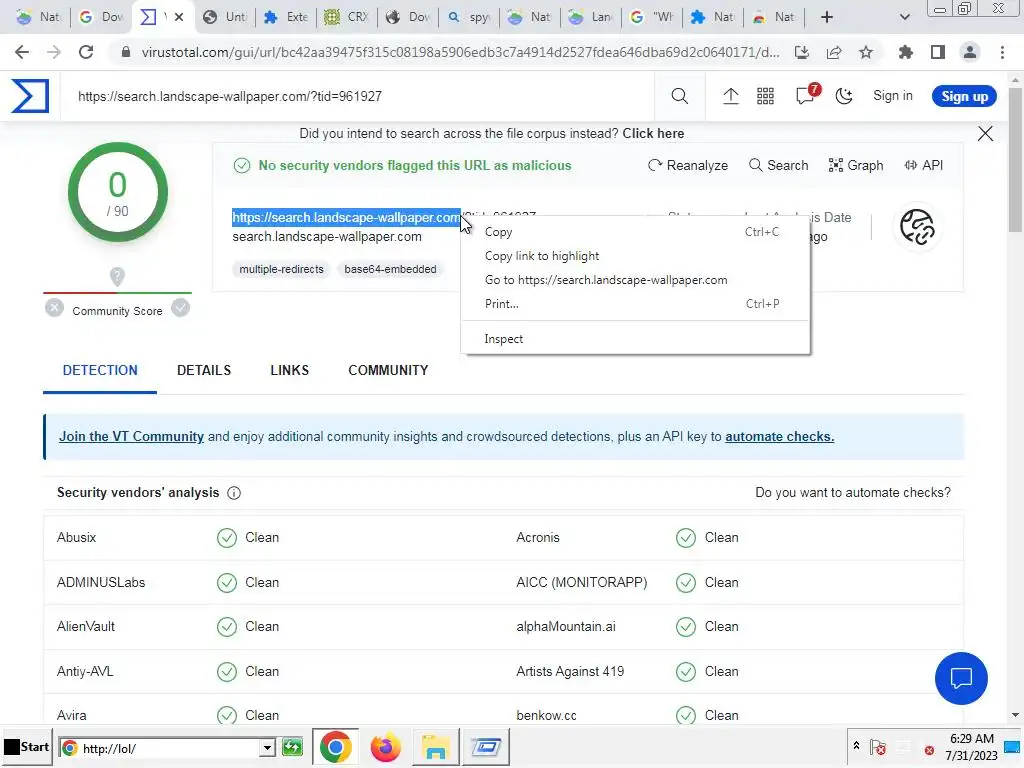
Task: Click the base64-embedded tag
Action: point(390,269)
